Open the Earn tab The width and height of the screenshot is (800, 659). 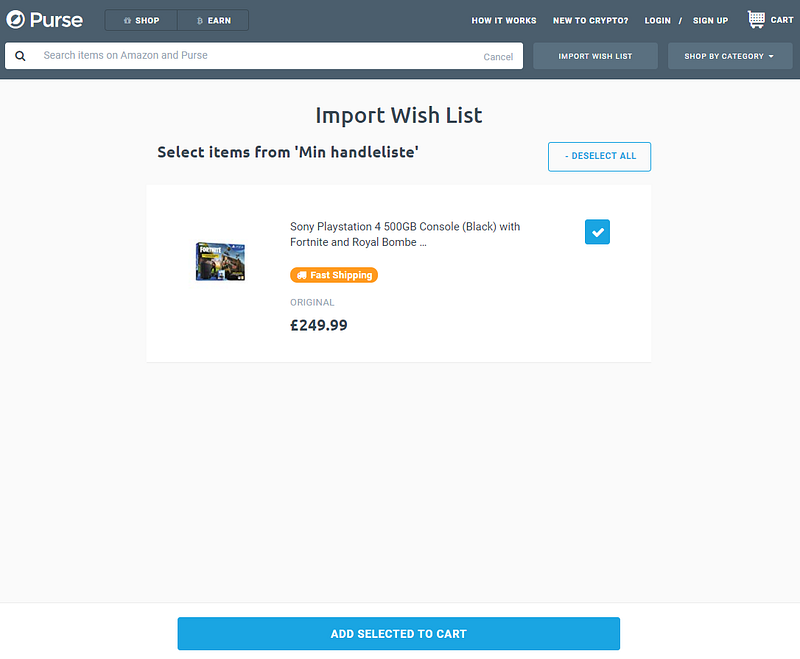point(213,20)
